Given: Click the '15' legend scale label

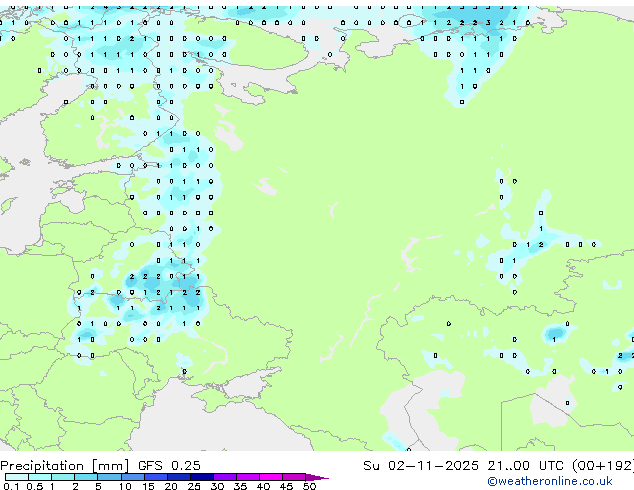Looking at the screenshot, I should click(x=148, y=486).
